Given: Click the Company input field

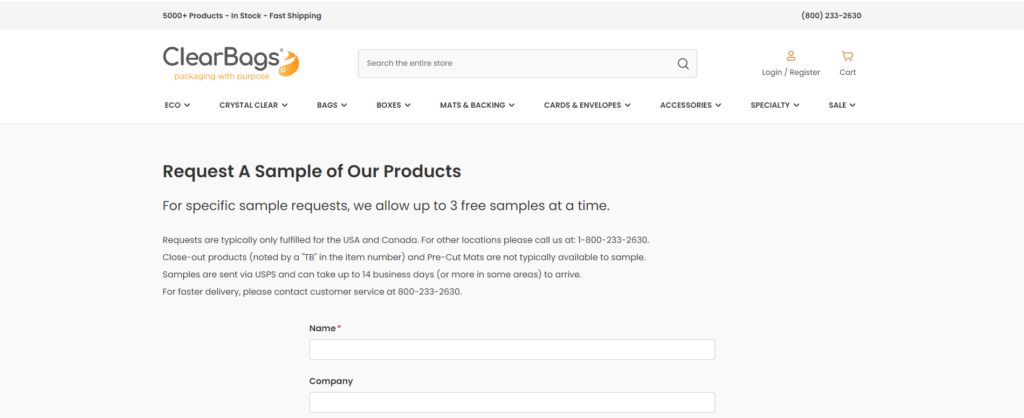Looking at the screenshot, I should 511,402.
